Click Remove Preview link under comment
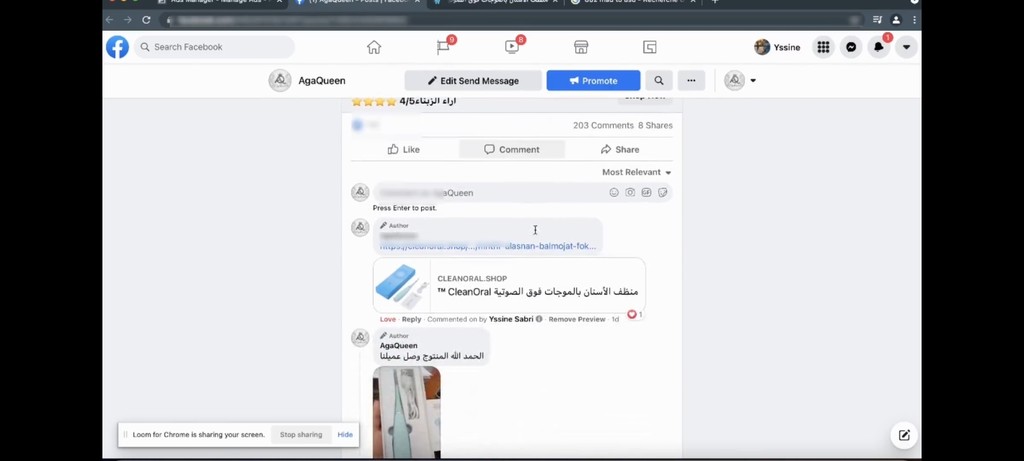The height and width of the screenshot is (461, 1024). (x=577, y=319)
